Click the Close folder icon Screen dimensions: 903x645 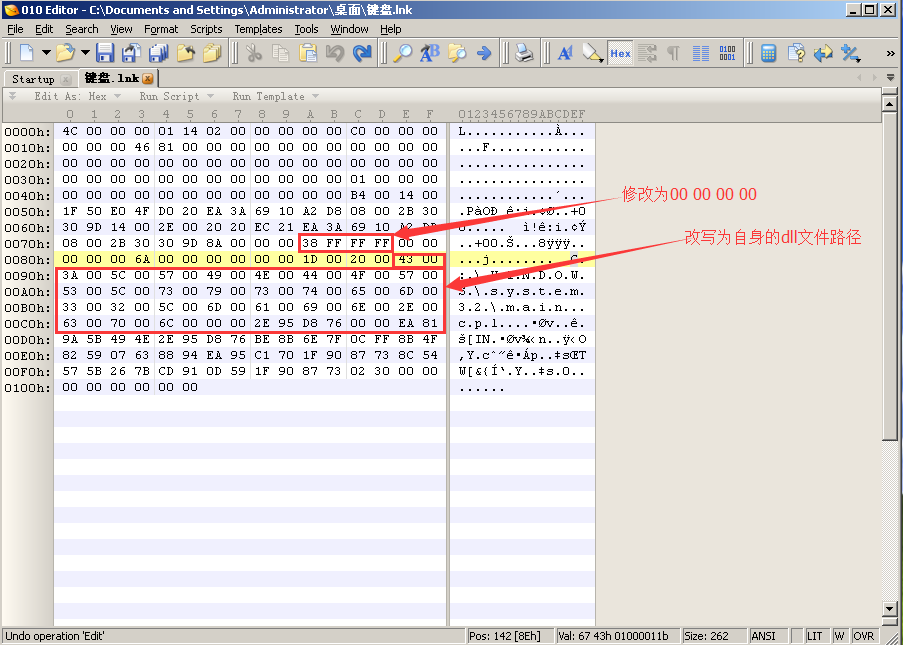(x=185, y=53)
